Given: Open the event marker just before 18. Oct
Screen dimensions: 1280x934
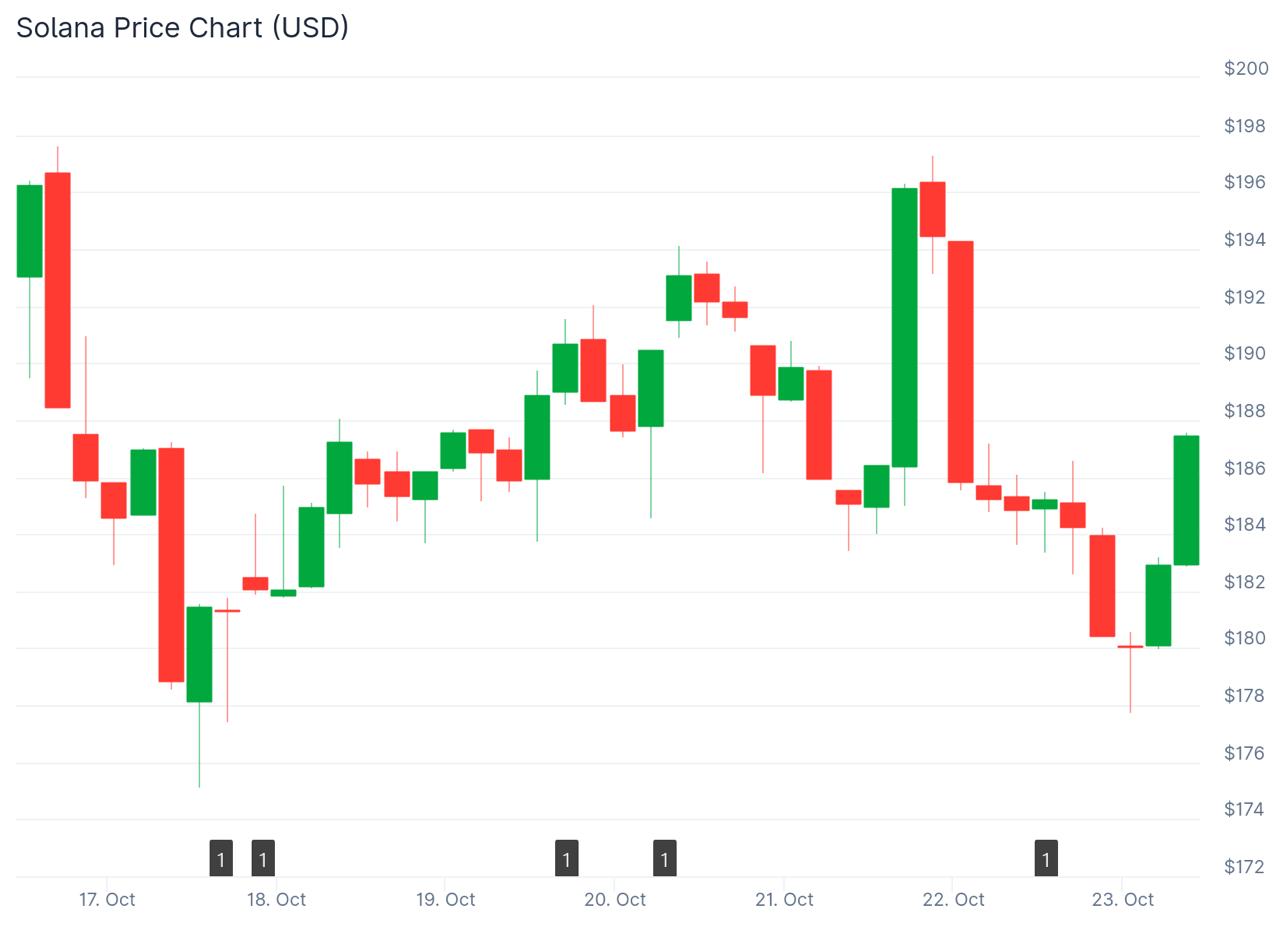Looking at the screenshot, I should tap(263, 859).
